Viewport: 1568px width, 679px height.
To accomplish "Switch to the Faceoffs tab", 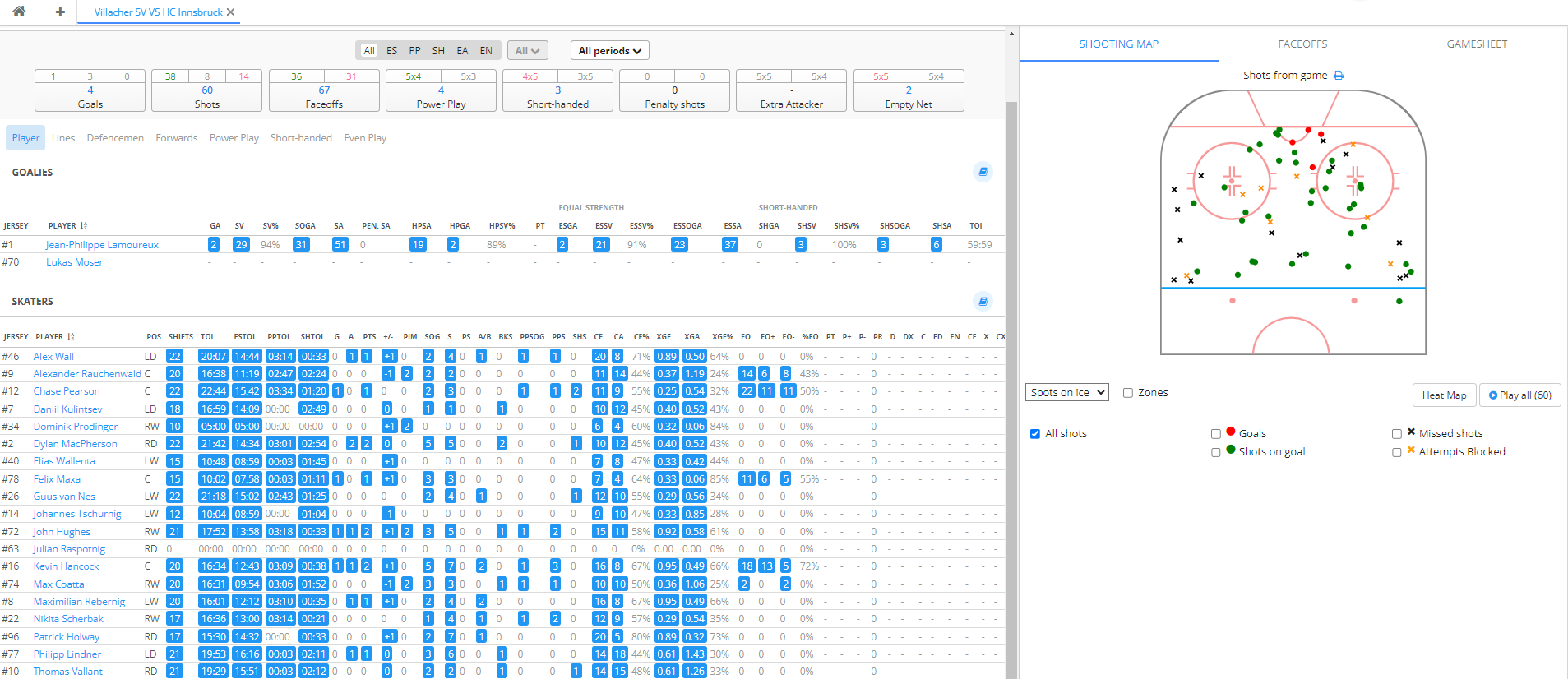I will [1302, 44].
